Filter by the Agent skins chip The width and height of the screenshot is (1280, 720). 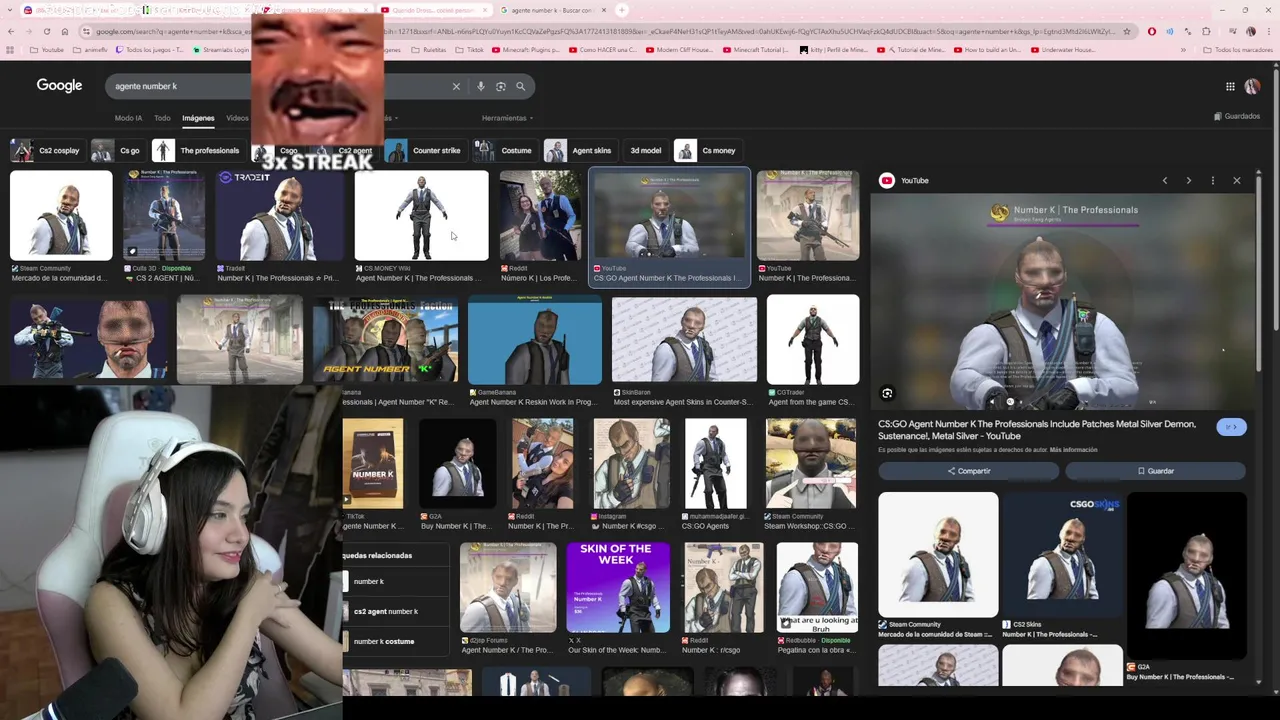click(x=579, y=151)
